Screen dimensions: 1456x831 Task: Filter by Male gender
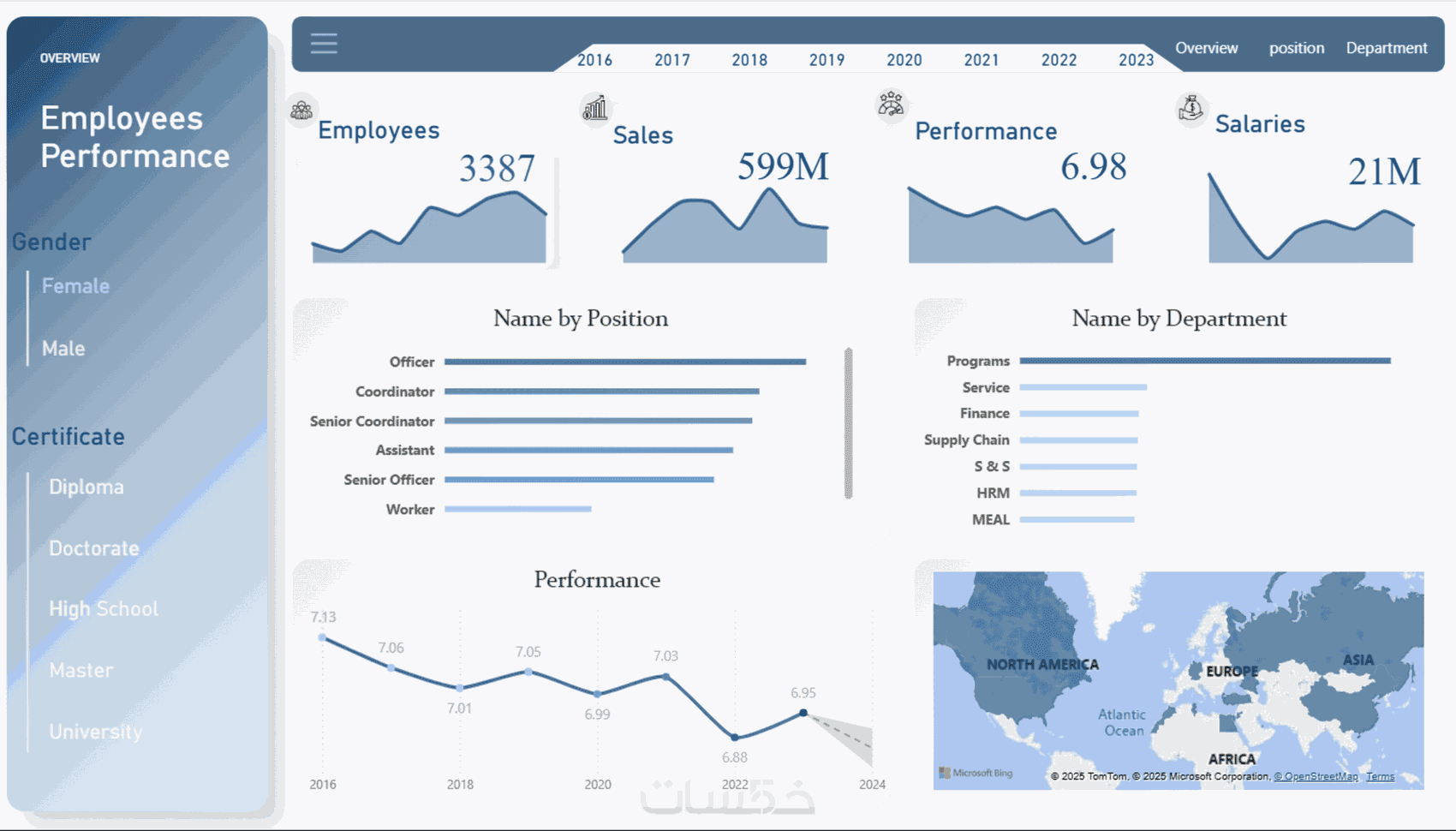tap(63, 349)
